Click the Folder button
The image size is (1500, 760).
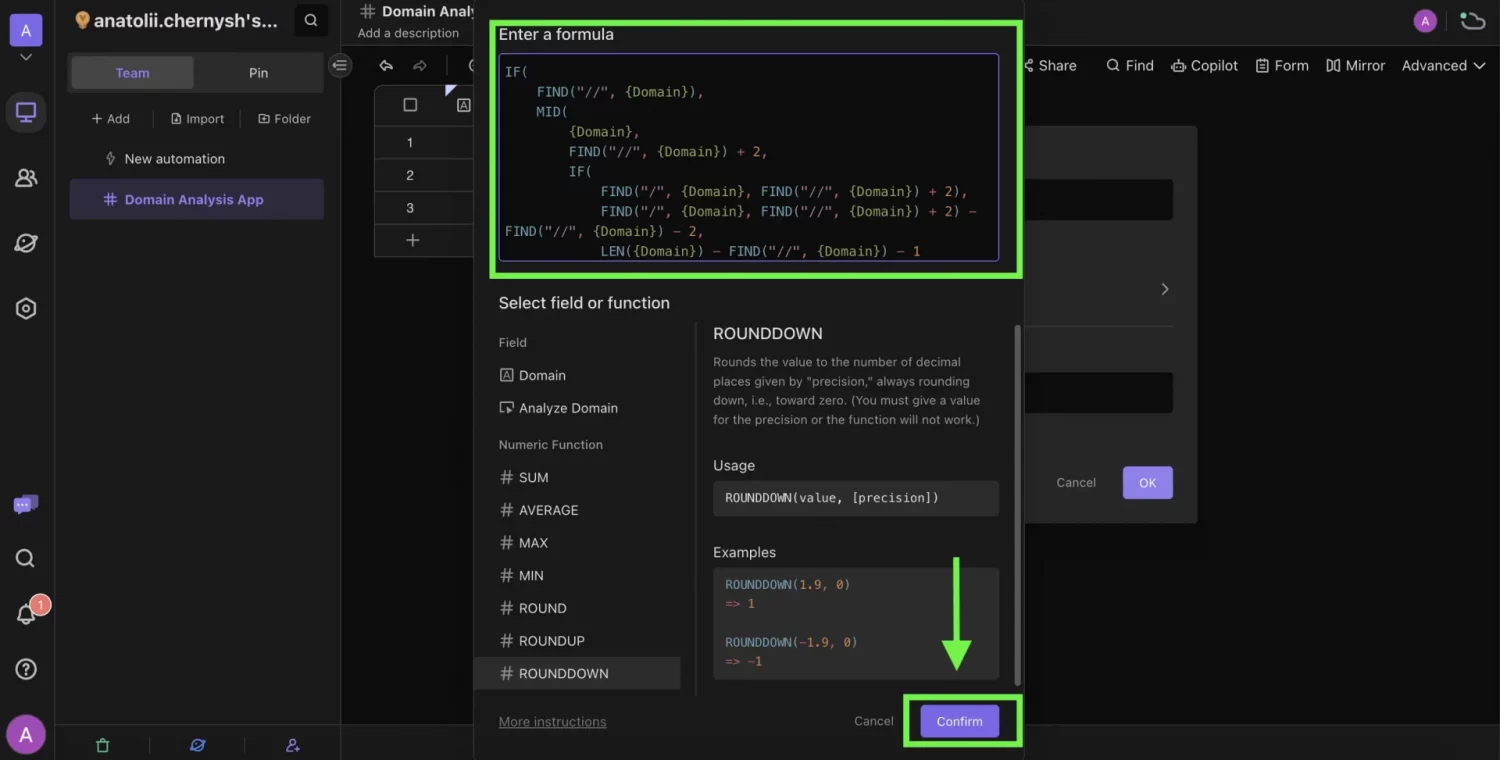(284, 119)
